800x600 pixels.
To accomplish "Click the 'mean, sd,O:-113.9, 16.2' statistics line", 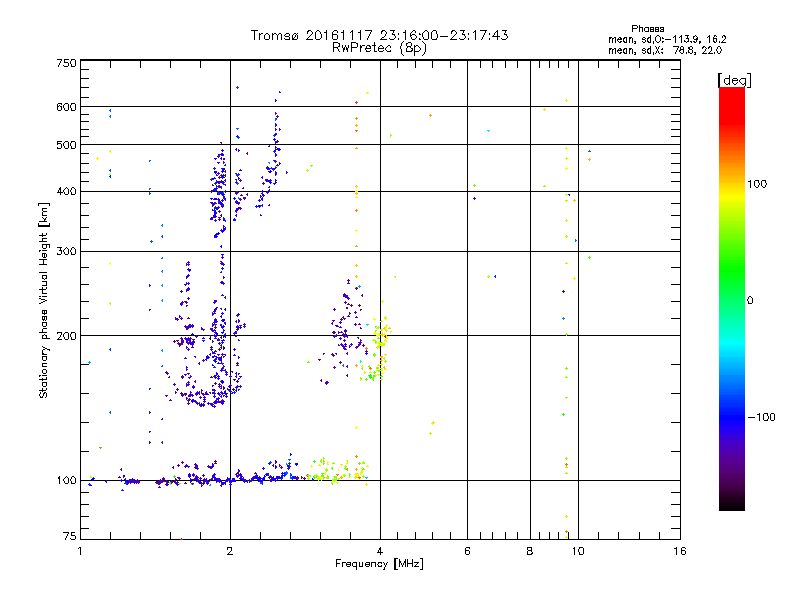I will (667, 40).
